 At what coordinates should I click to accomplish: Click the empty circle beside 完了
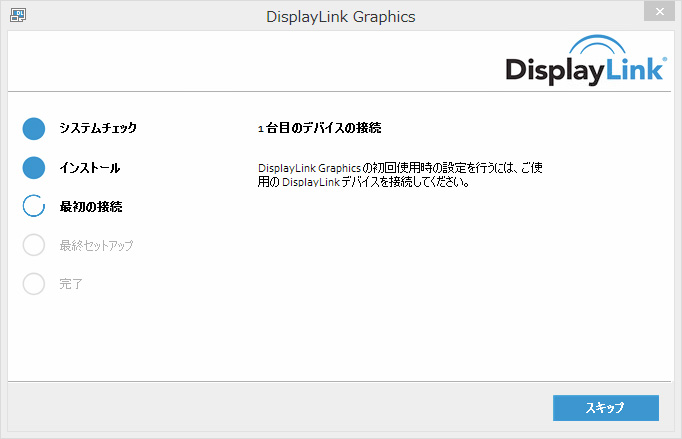(x=34, y=284)
